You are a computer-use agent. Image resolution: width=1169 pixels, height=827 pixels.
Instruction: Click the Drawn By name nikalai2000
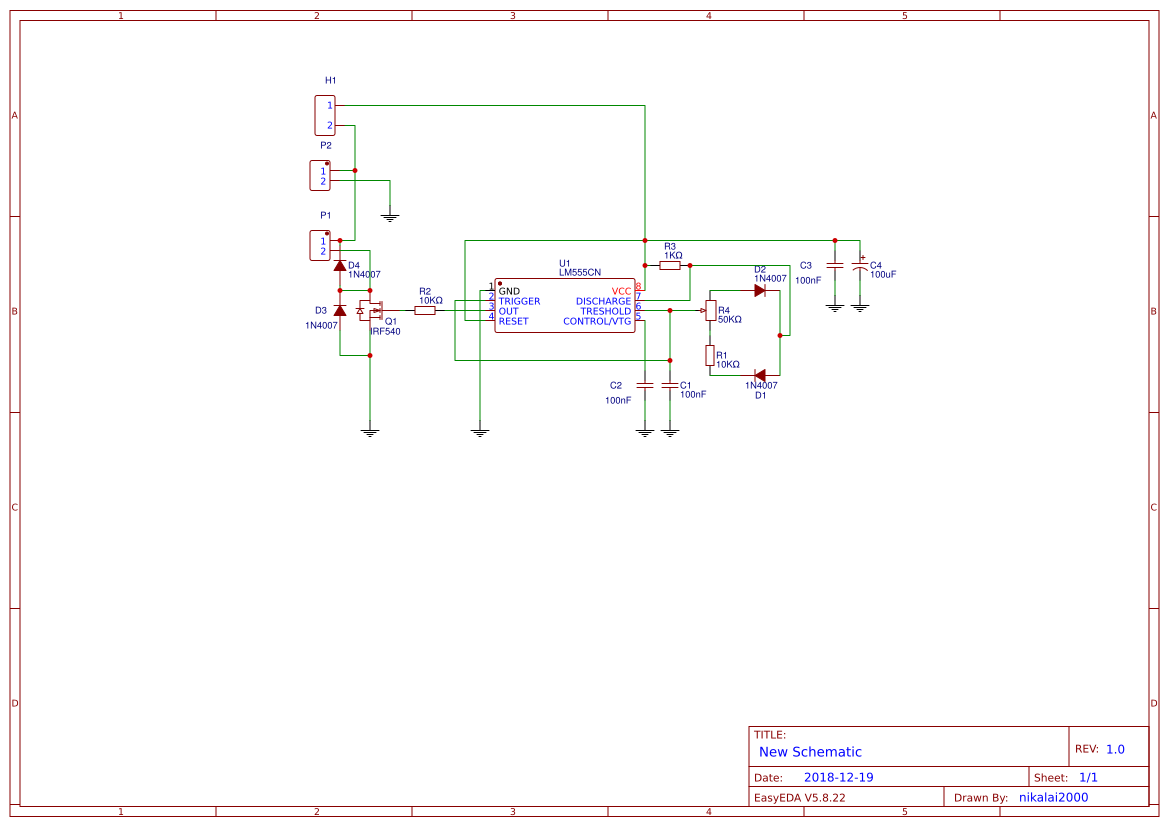(1052, 796)
